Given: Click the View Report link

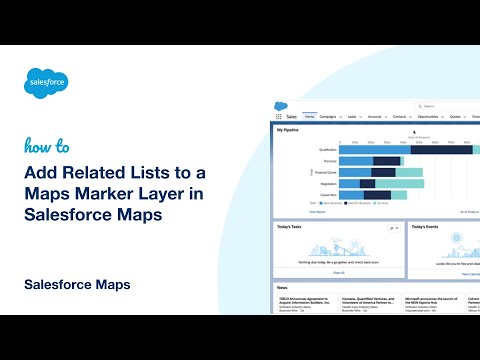Looking at the screenshot, I should [x=317, y=212].
